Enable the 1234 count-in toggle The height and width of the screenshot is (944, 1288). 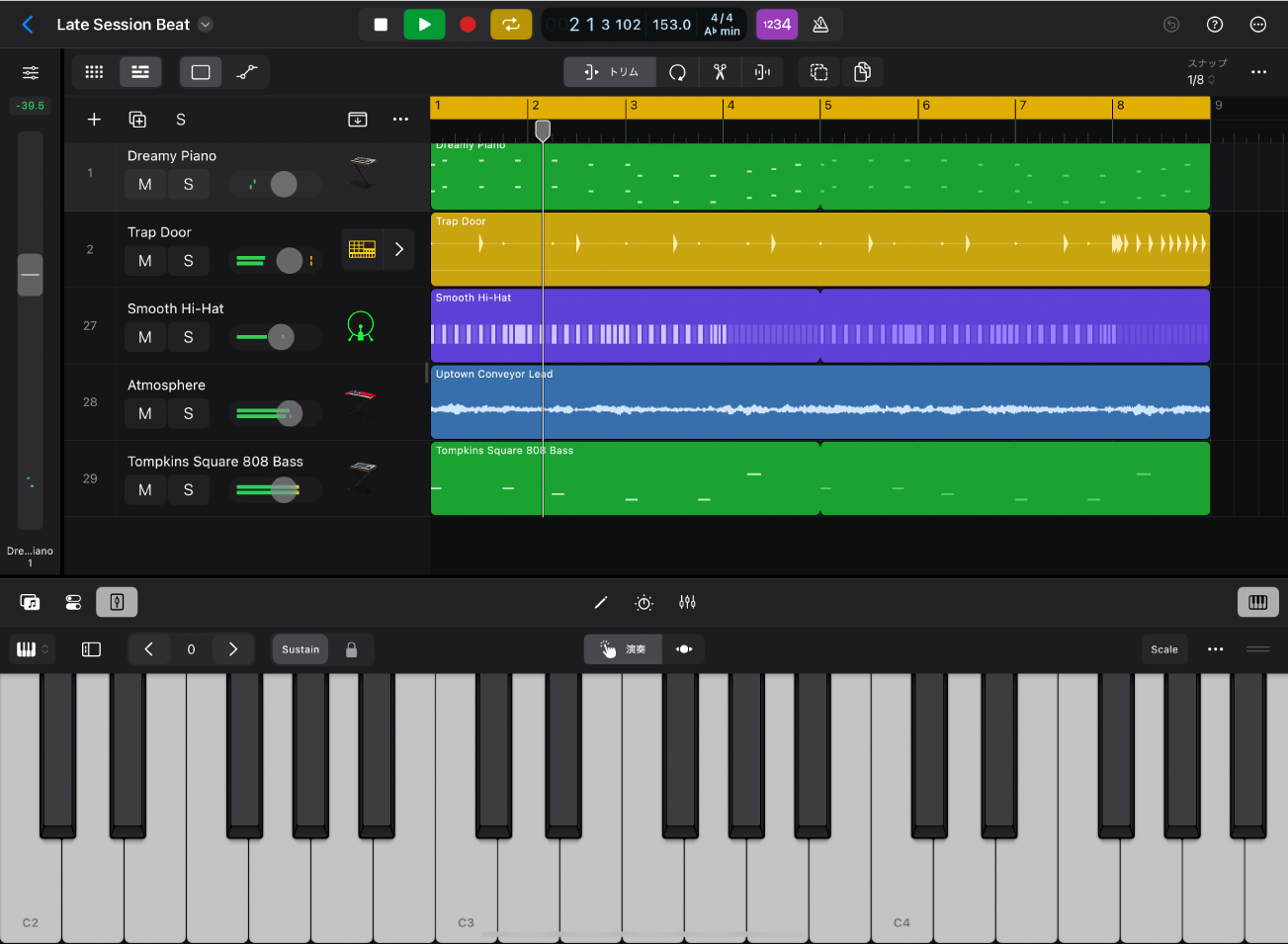[x=777, y=24]
